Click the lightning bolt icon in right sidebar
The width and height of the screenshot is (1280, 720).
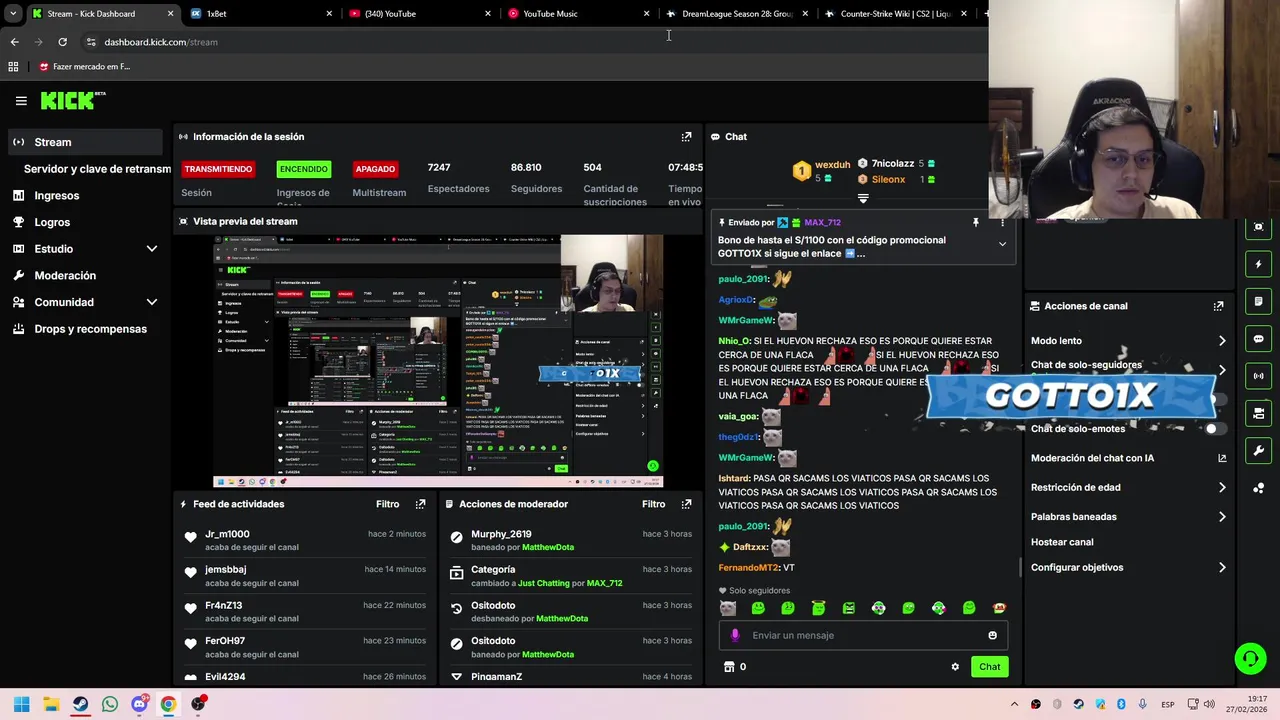tap(1258, 264)
